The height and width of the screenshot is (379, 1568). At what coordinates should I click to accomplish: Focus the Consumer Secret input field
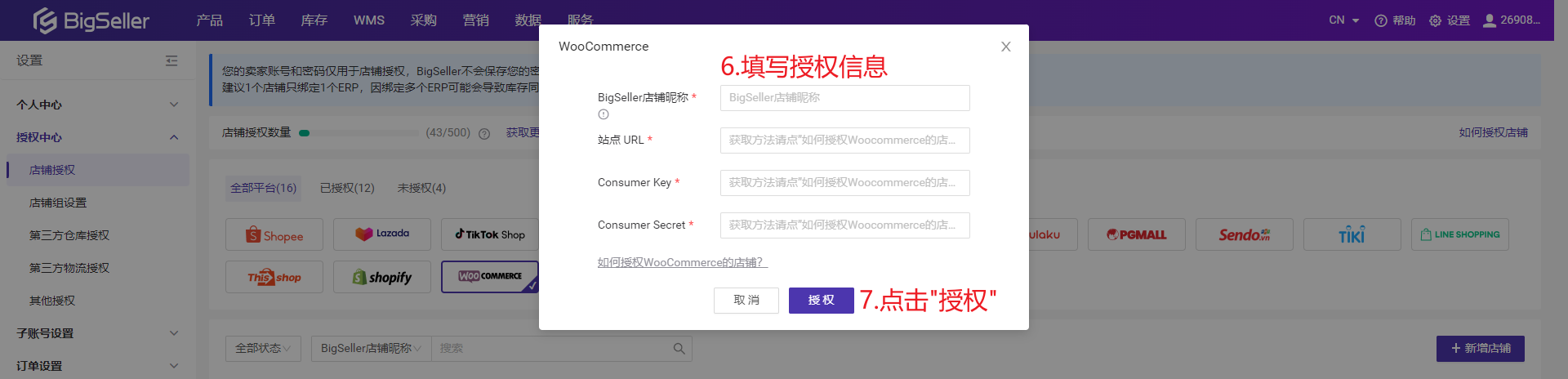point(845,225)
